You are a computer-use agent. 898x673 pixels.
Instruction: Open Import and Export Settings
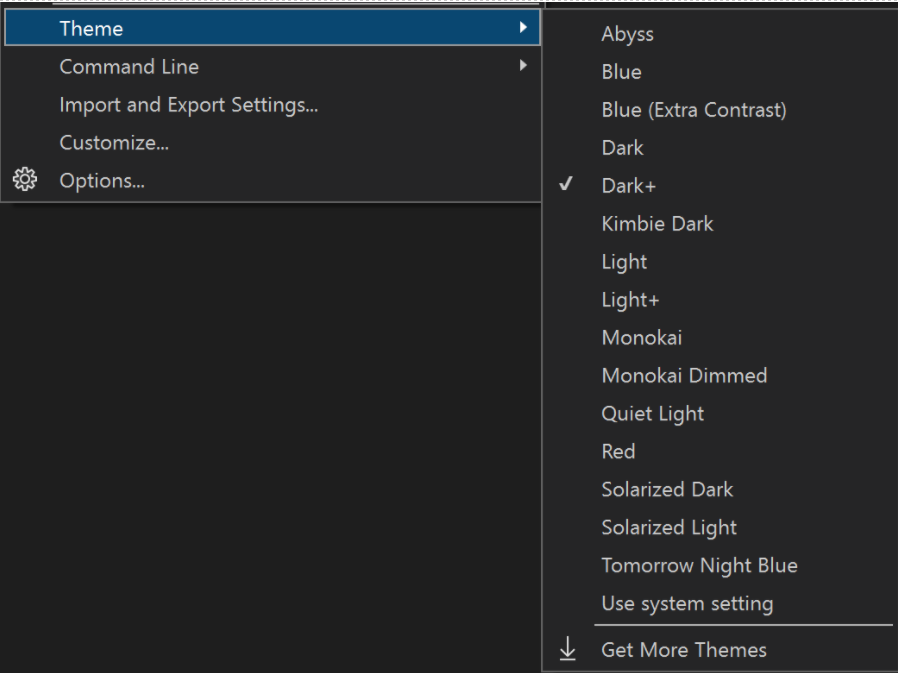click(x=188, y=105)
